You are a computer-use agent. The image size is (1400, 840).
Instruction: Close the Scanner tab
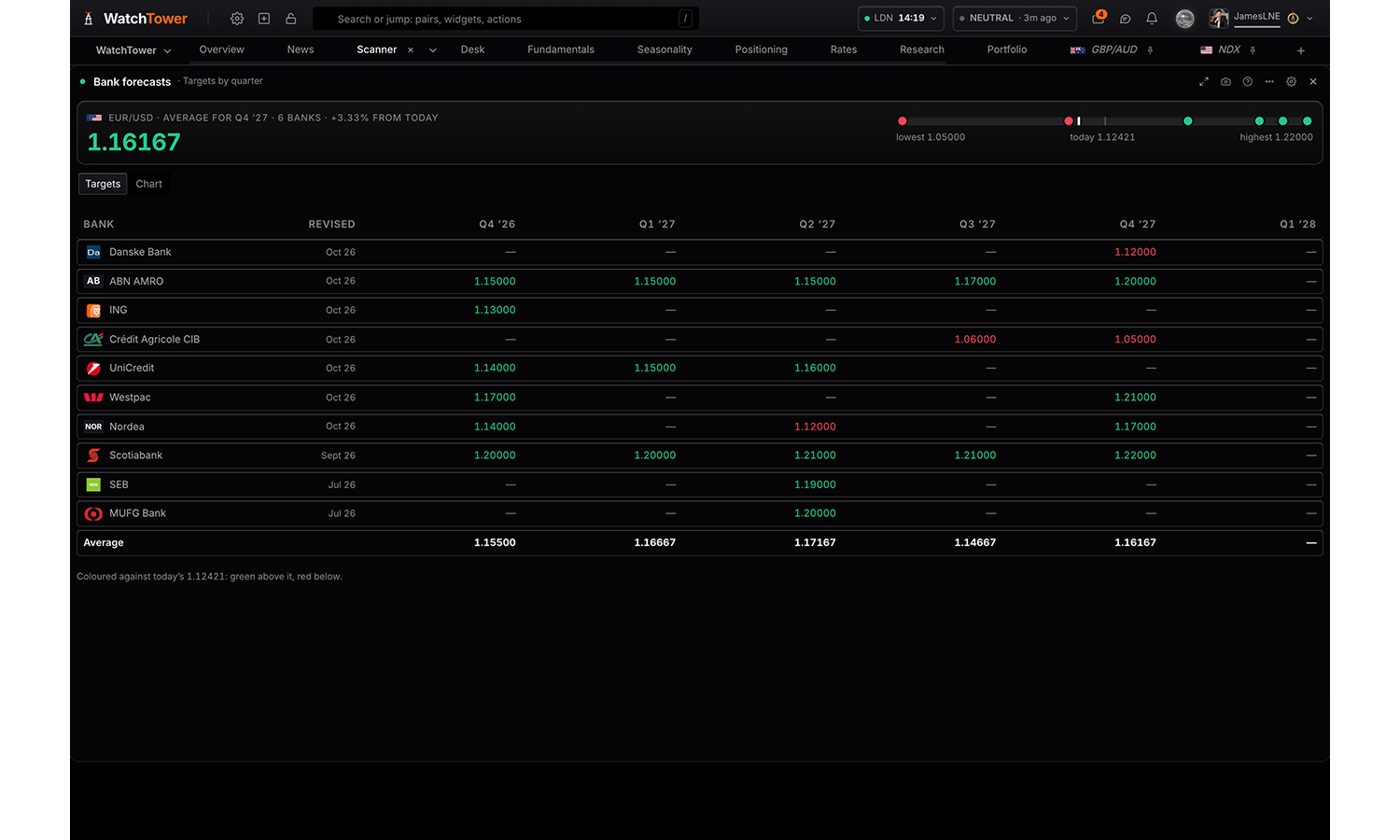pos(411,50)
